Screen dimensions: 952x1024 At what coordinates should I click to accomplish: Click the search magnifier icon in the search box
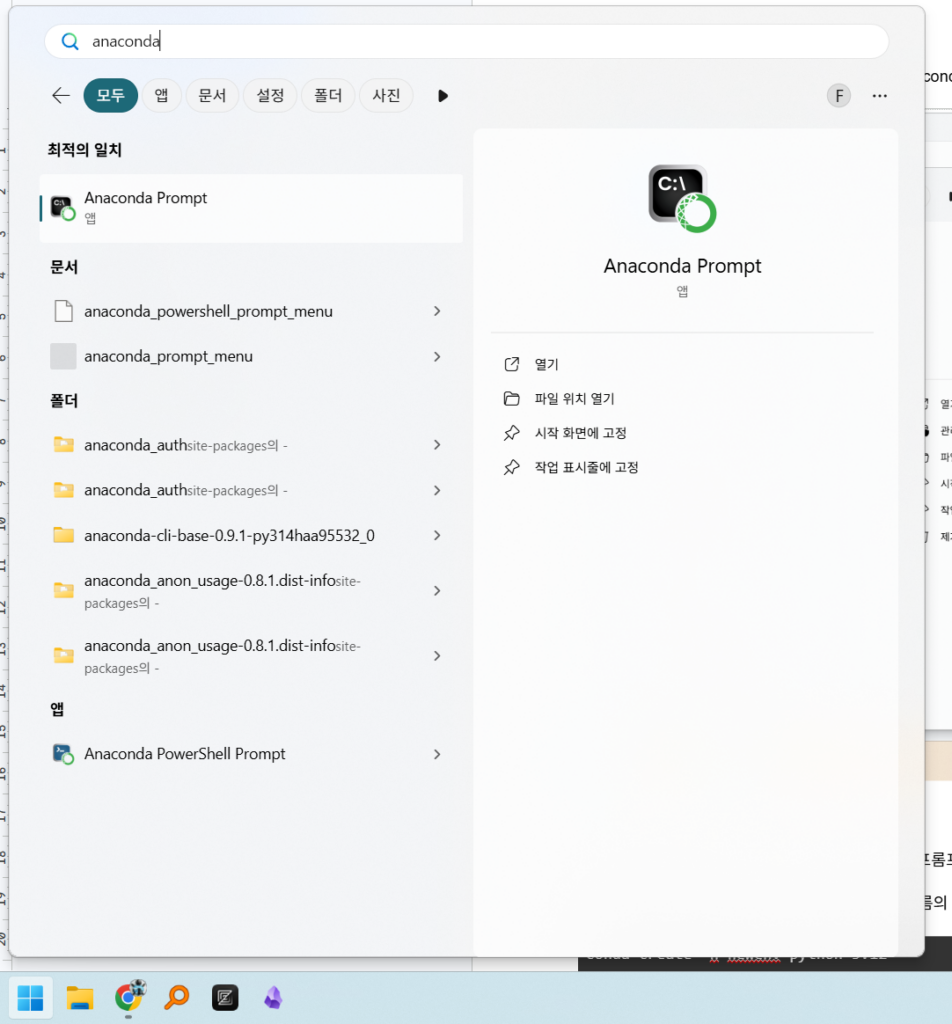coord(70,42)
